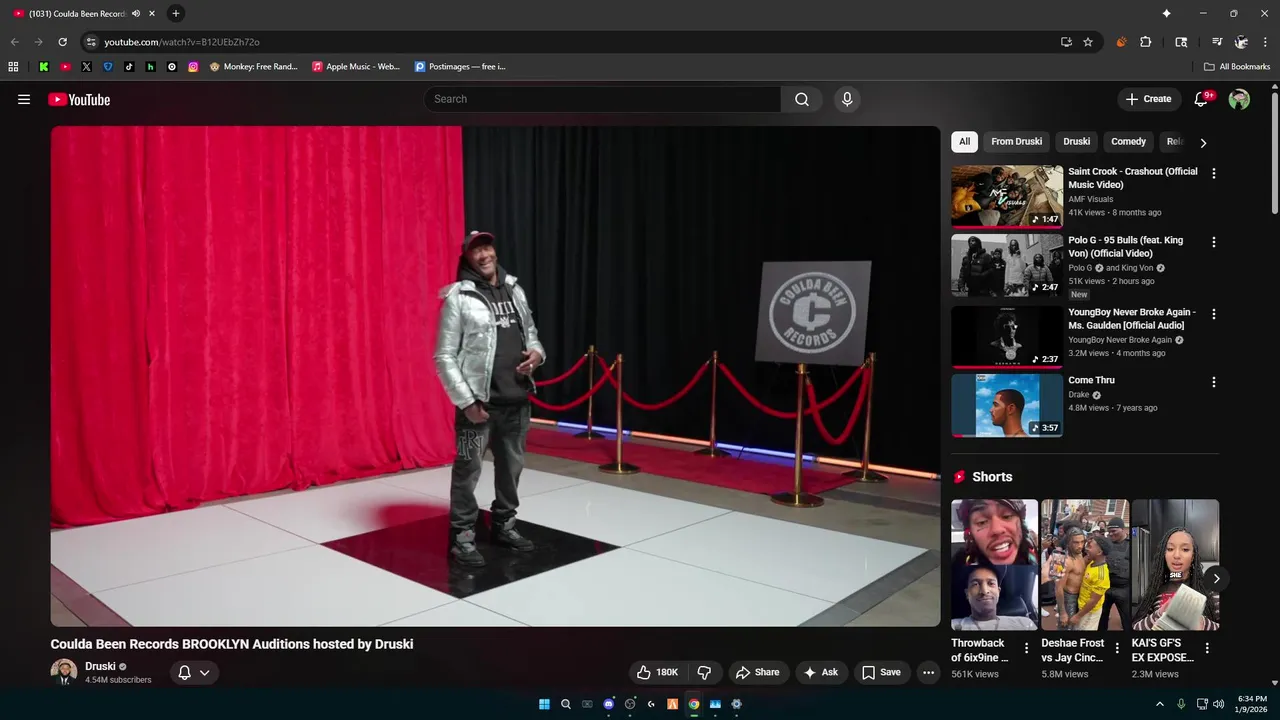Select the Druski filter chip
1280x720 pixels.
1076,141
